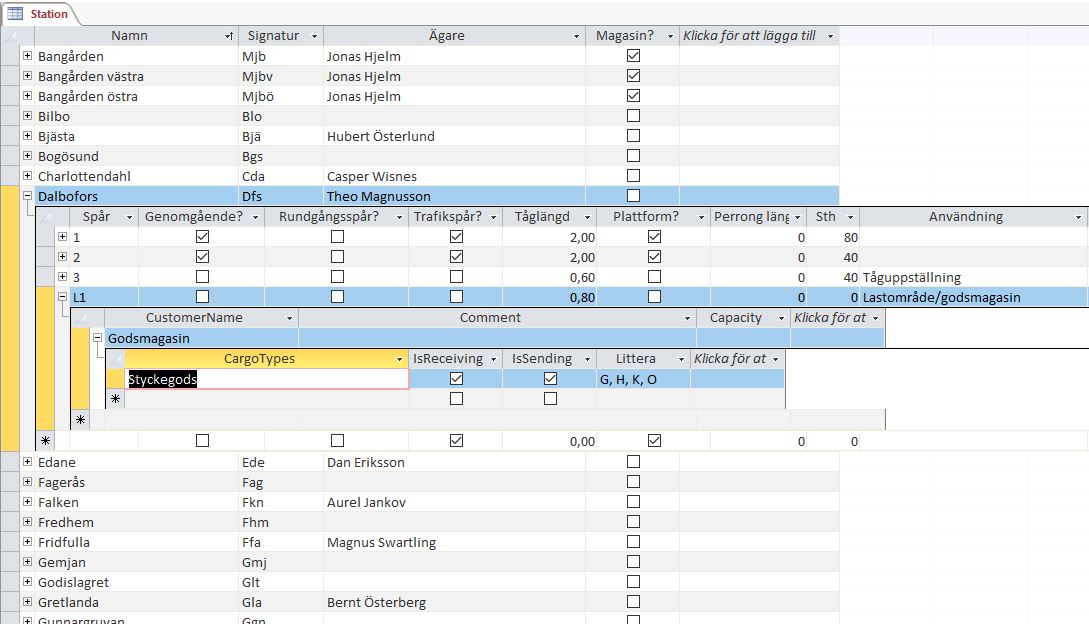Viewport: 1089px width, 624px height.
Task: Select the Sth value 80 cell
Action: (x=833, y=237)
